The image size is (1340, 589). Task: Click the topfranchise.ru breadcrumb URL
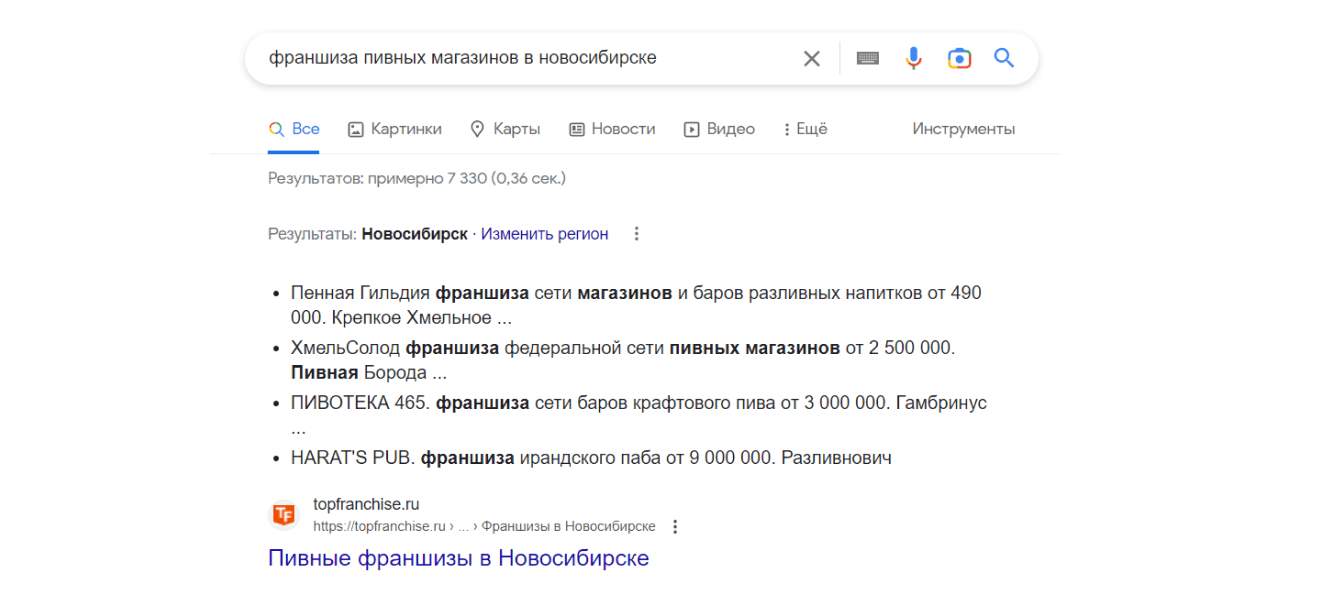[484, 527]
